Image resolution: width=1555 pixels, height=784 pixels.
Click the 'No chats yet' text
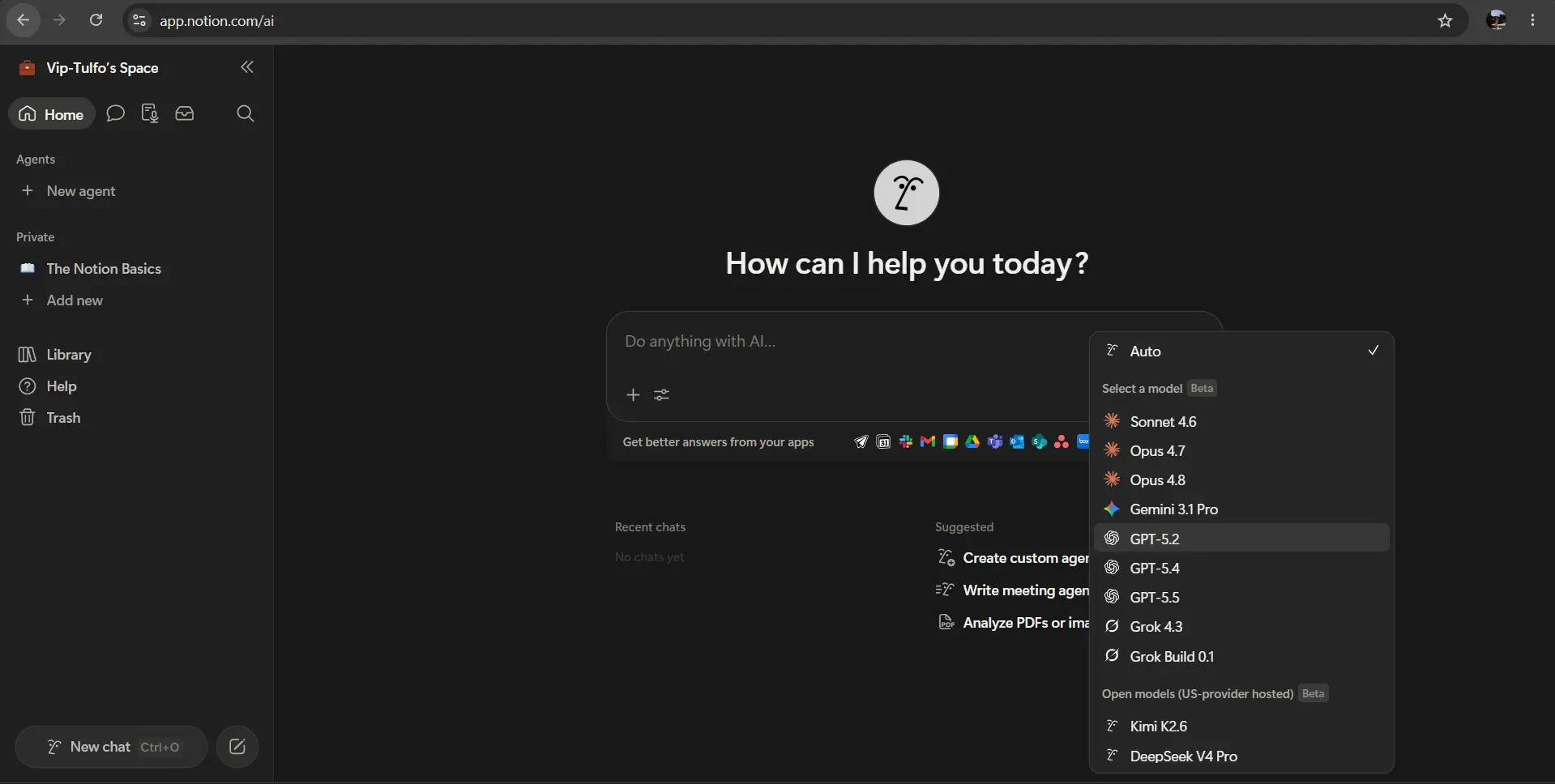[649, 557]
